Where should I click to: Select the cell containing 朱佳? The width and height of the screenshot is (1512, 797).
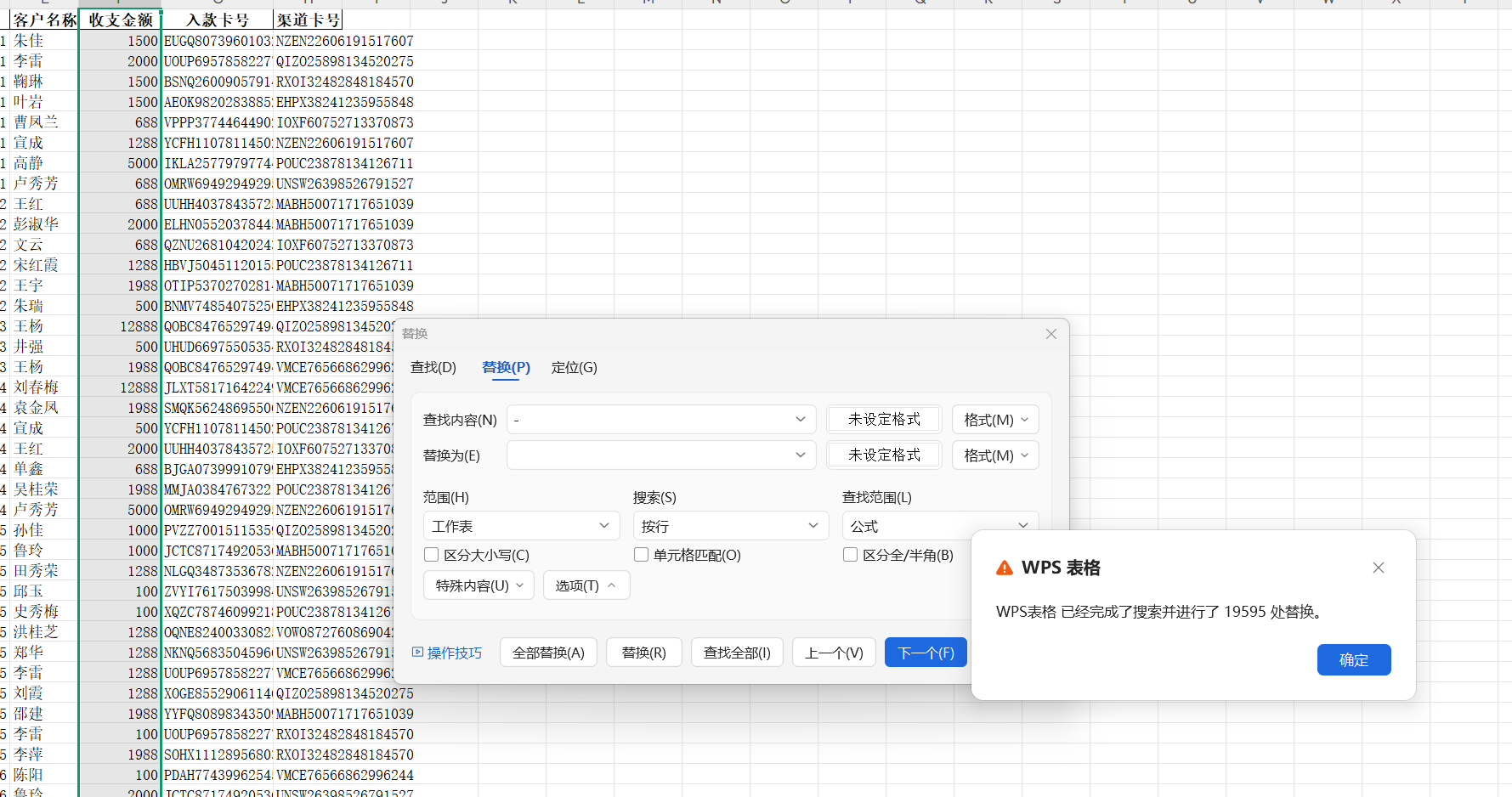pyautogui.click(x=44, y=41)
